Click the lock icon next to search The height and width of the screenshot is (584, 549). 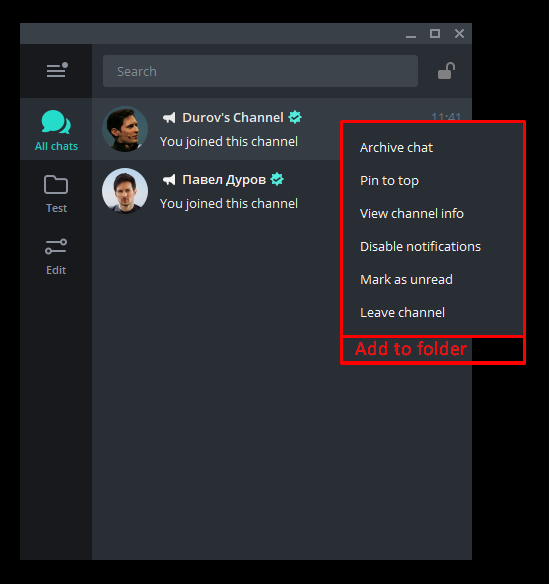pyautogui.click(x=446, y=71)
